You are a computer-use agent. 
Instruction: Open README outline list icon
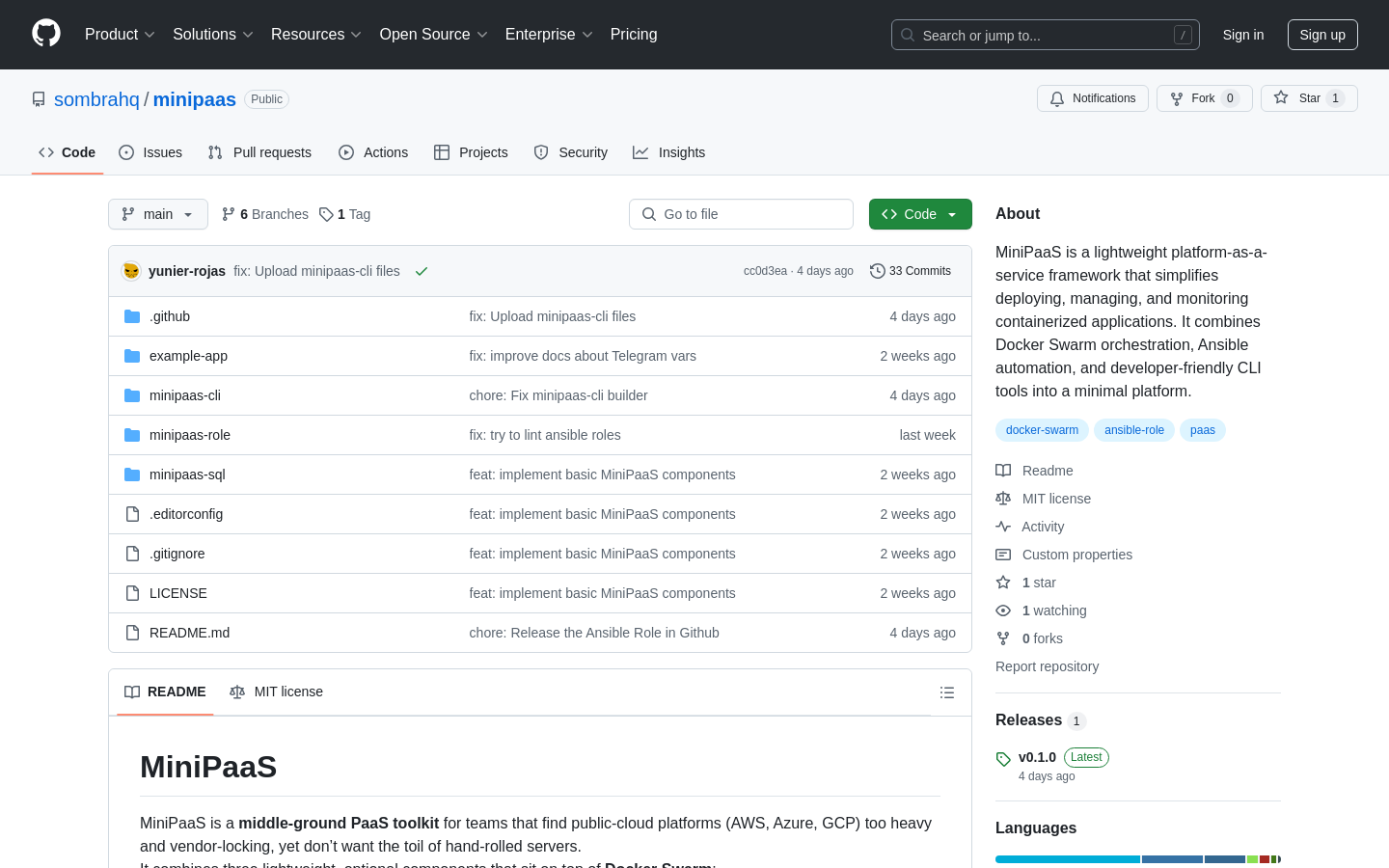tap(947, 692)
